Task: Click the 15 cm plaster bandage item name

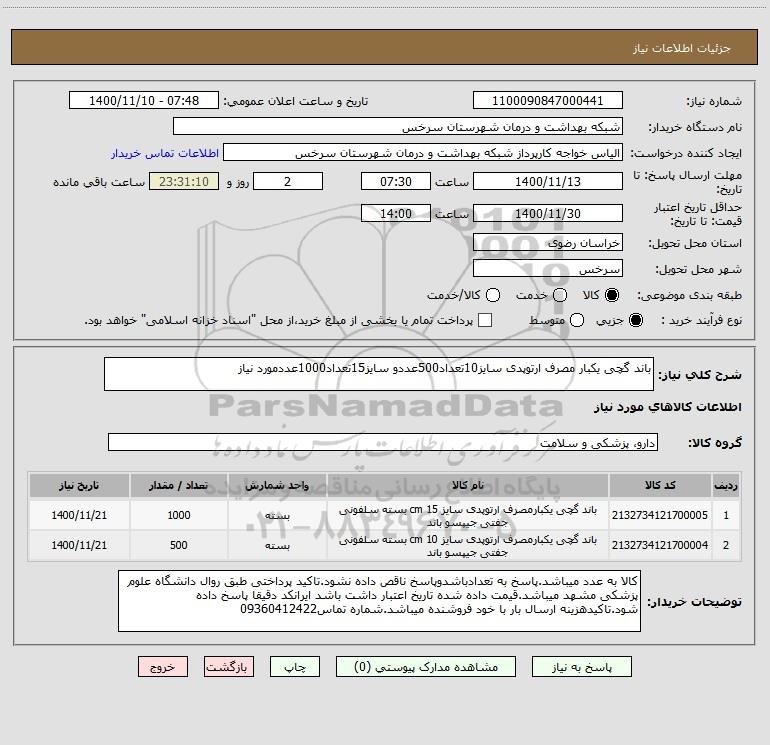Action: coord(468,516)
